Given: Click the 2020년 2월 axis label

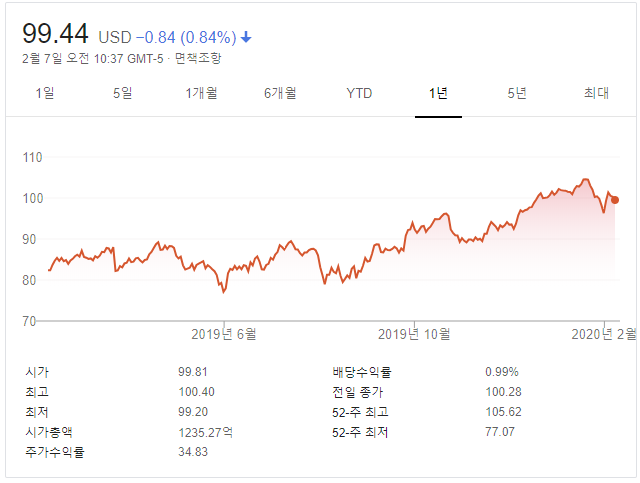Looking at the screenshot, I should pos(604,334).
